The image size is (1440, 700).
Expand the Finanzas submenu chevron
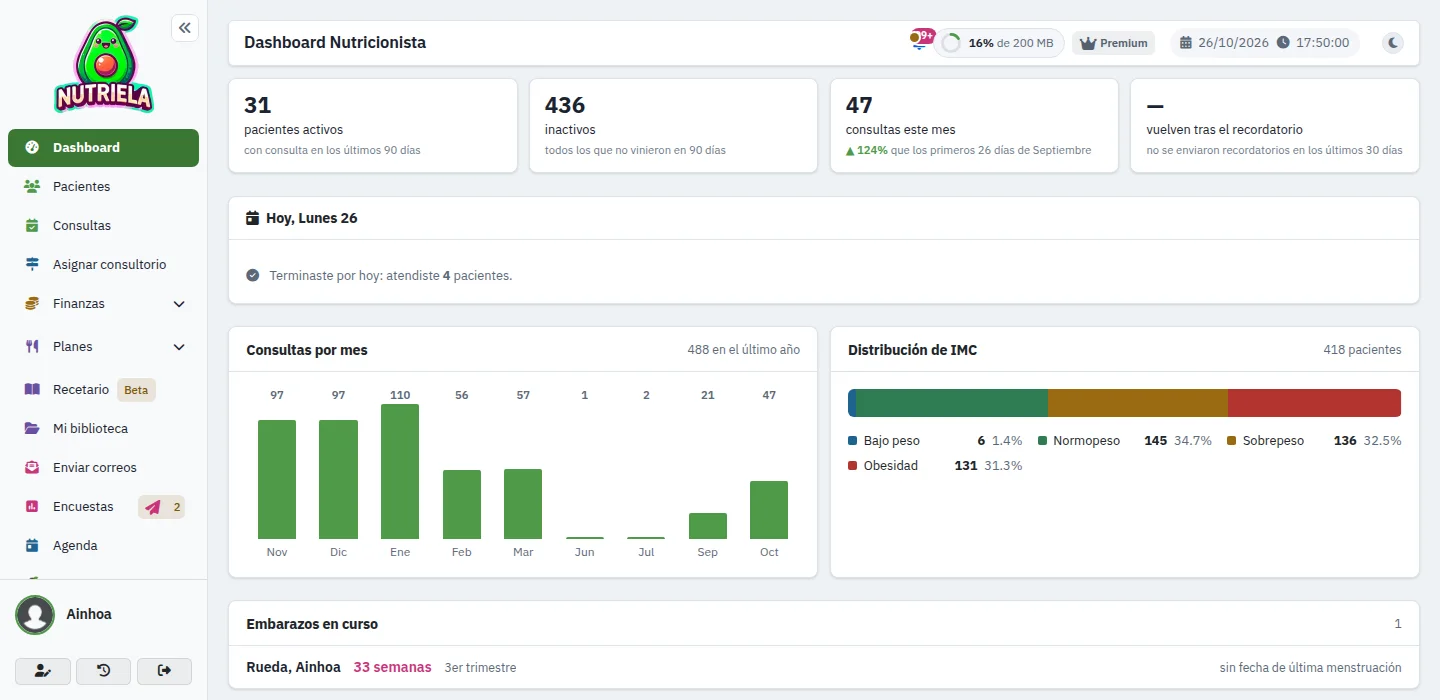click(x=179, y=304)
